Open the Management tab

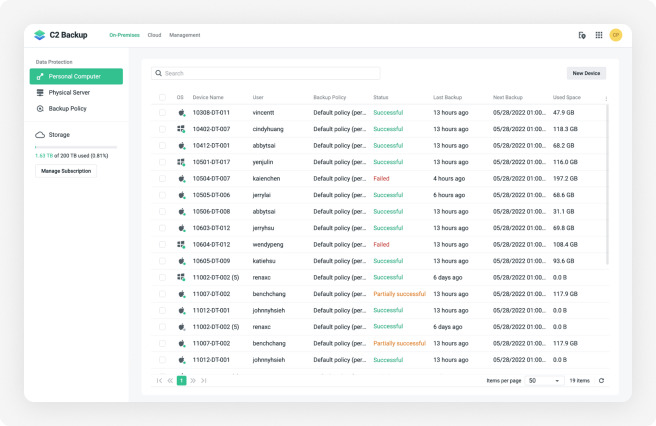(x=185, y=35)
